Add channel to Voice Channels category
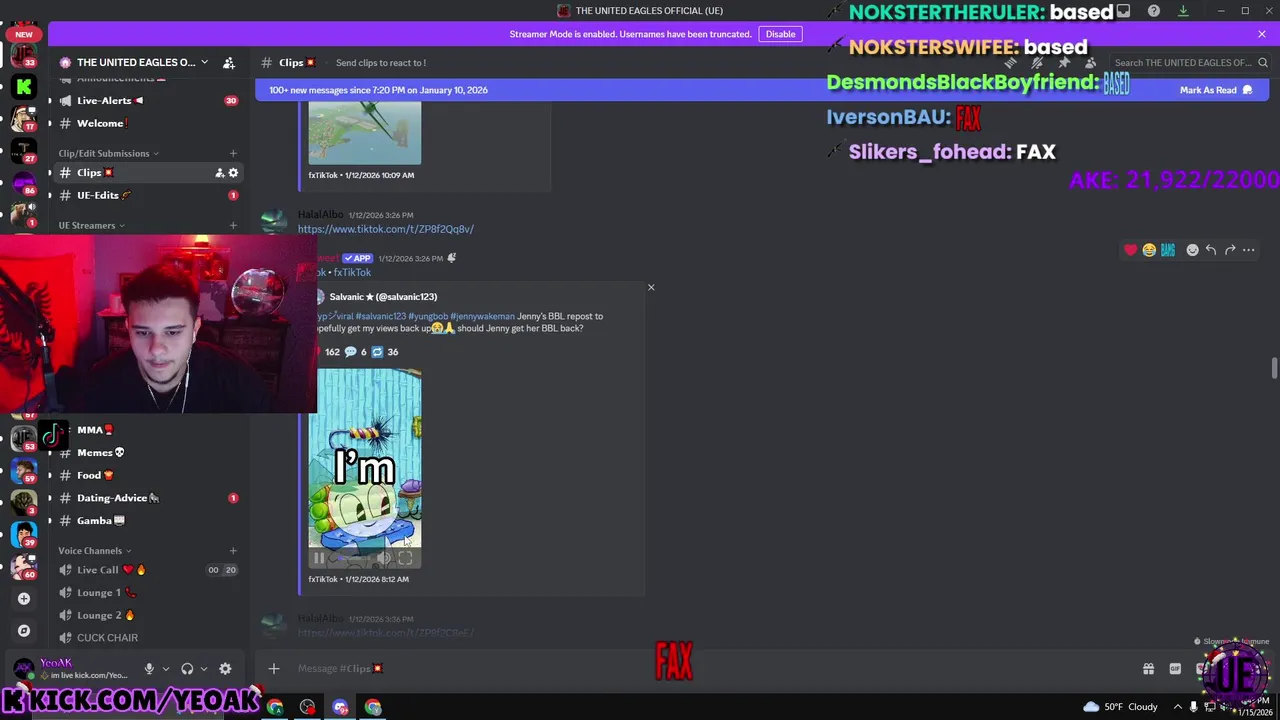Screen dimensions: 1280x720 click(233, 551)
